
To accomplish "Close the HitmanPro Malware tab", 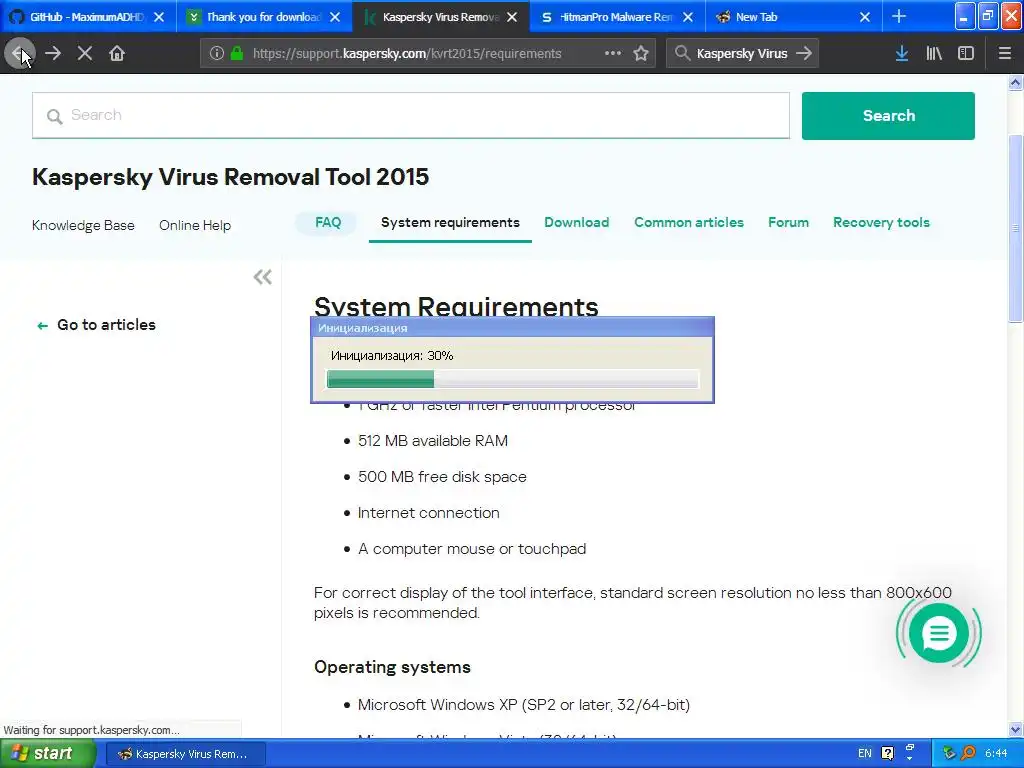I will [x=688, y=17].
